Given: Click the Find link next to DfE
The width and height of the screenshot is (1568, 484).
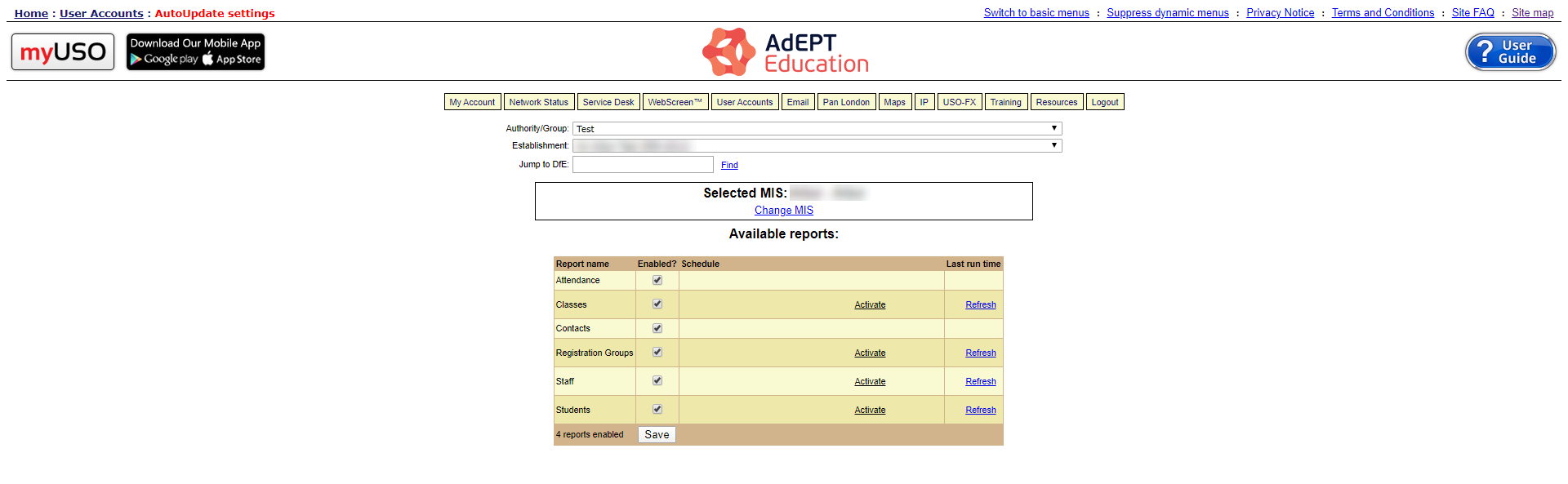Looking at the screenshot, I should pyautogui.click(x=729, y=165).
